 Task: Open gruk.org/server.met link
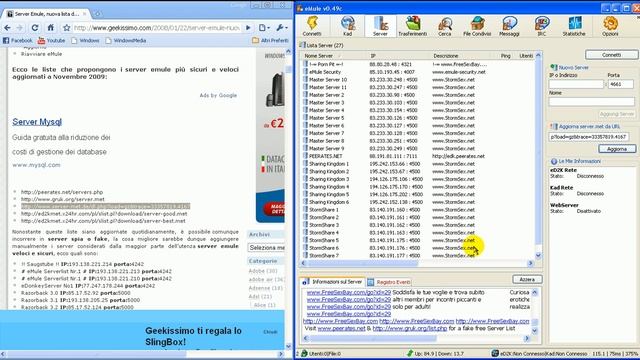[63, 199]
